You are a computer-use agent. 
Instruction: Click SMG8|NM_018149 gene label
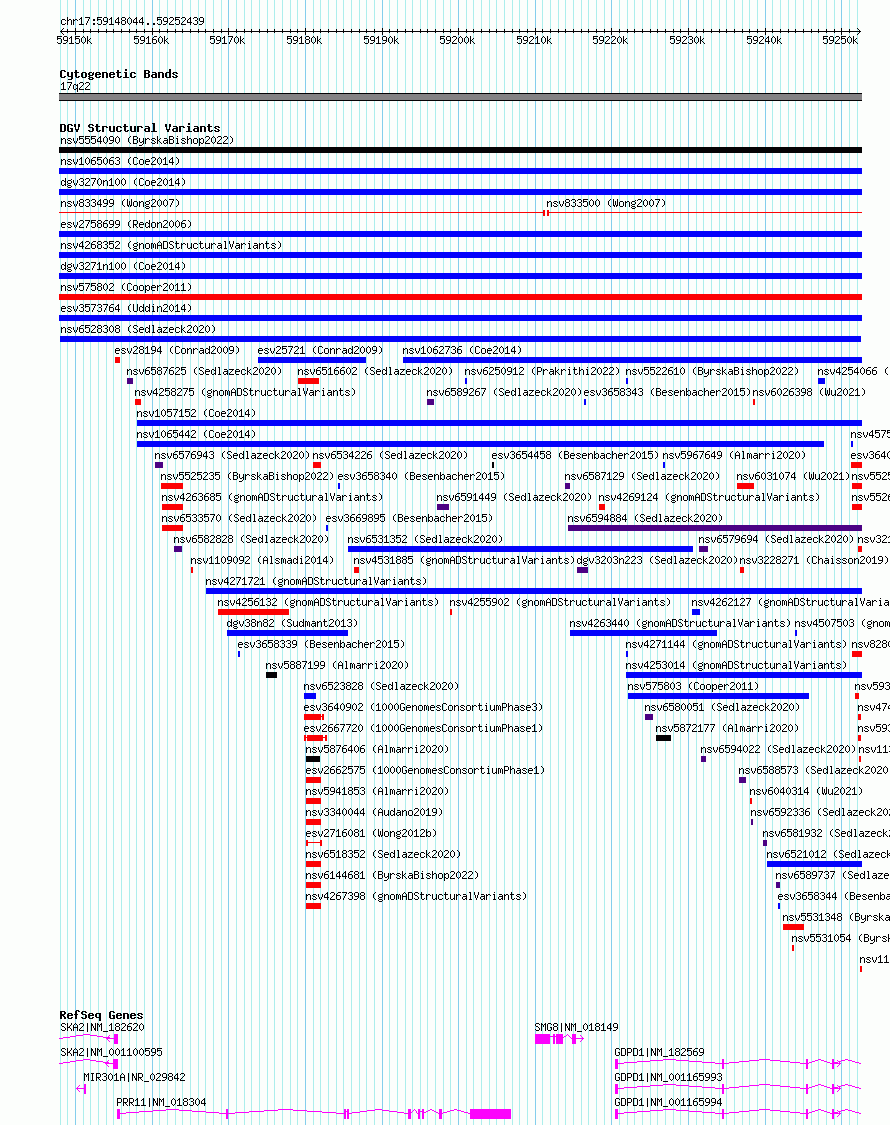(576, 1027)
